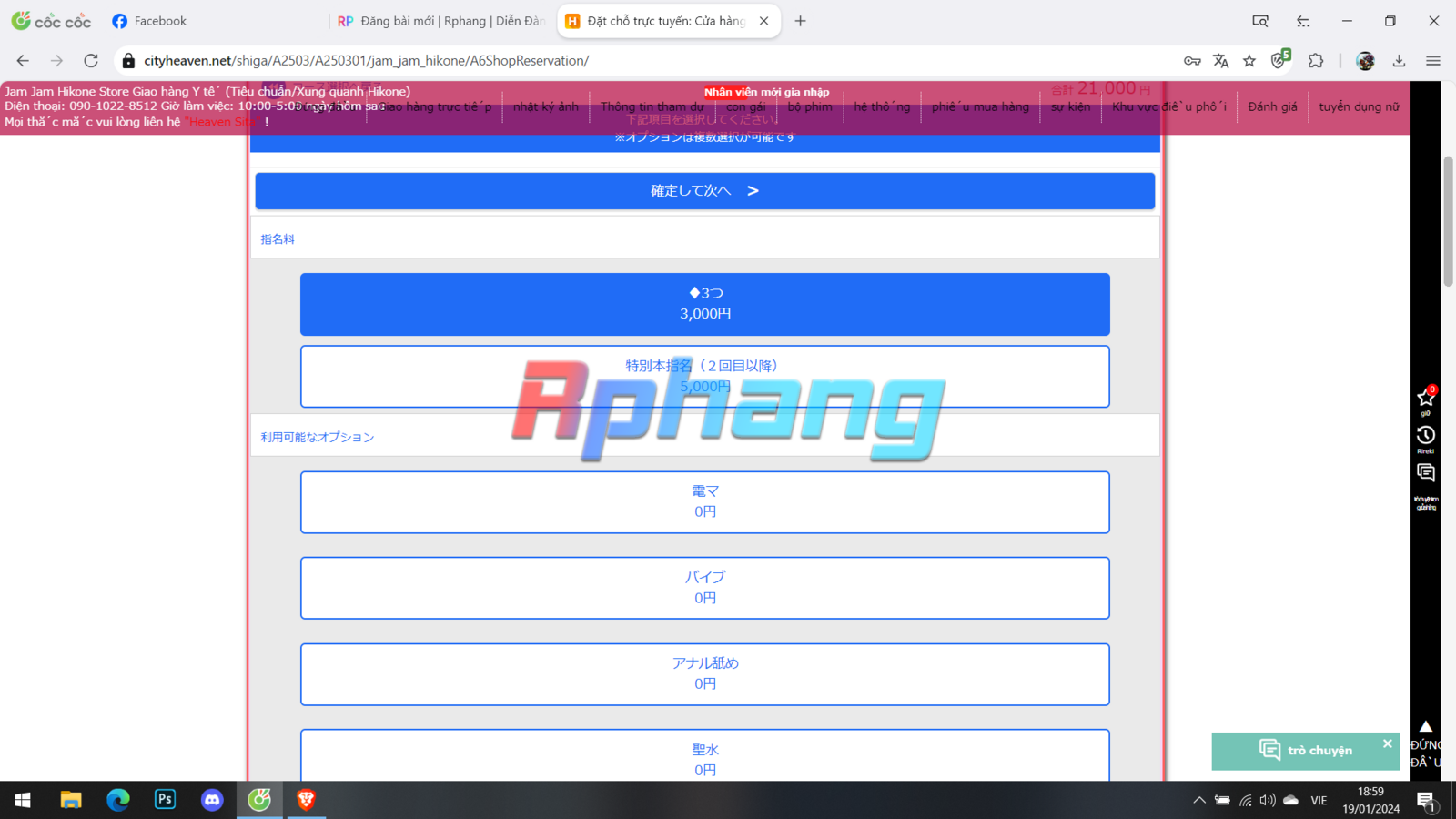1456x819 pixels.
Task: Open Brave browser from the taskbar
Action: pyautogui.click(x=307, y=800)
